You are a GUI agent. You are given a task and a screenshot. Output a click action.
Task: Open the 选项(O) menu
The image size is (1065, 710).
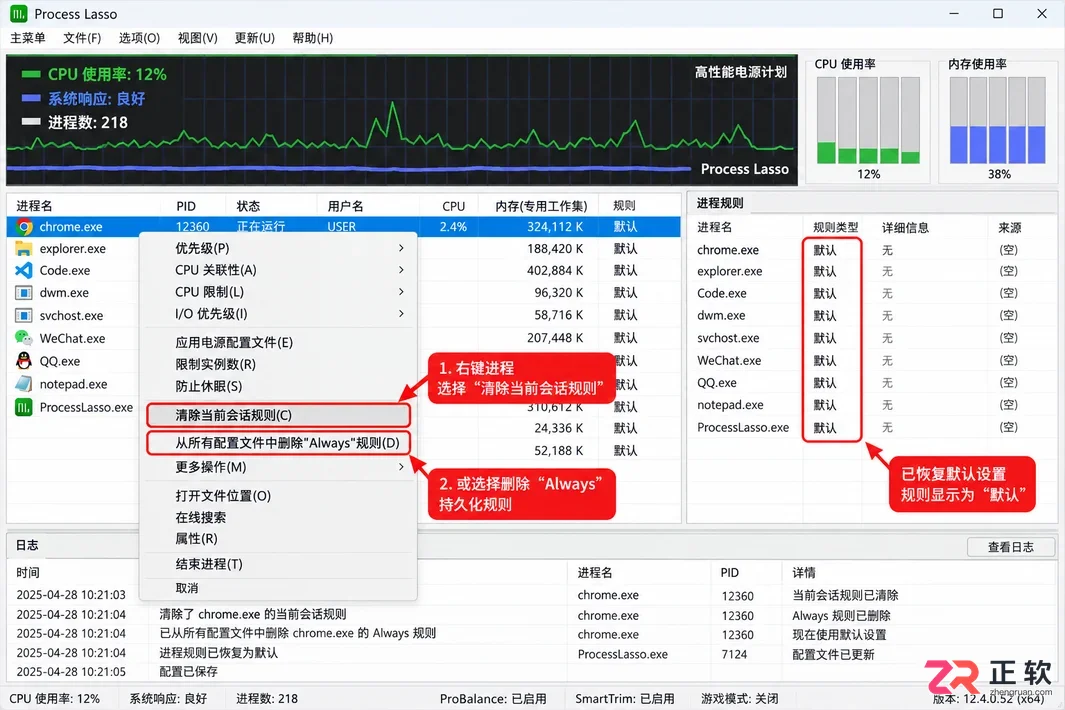[139, 38]
